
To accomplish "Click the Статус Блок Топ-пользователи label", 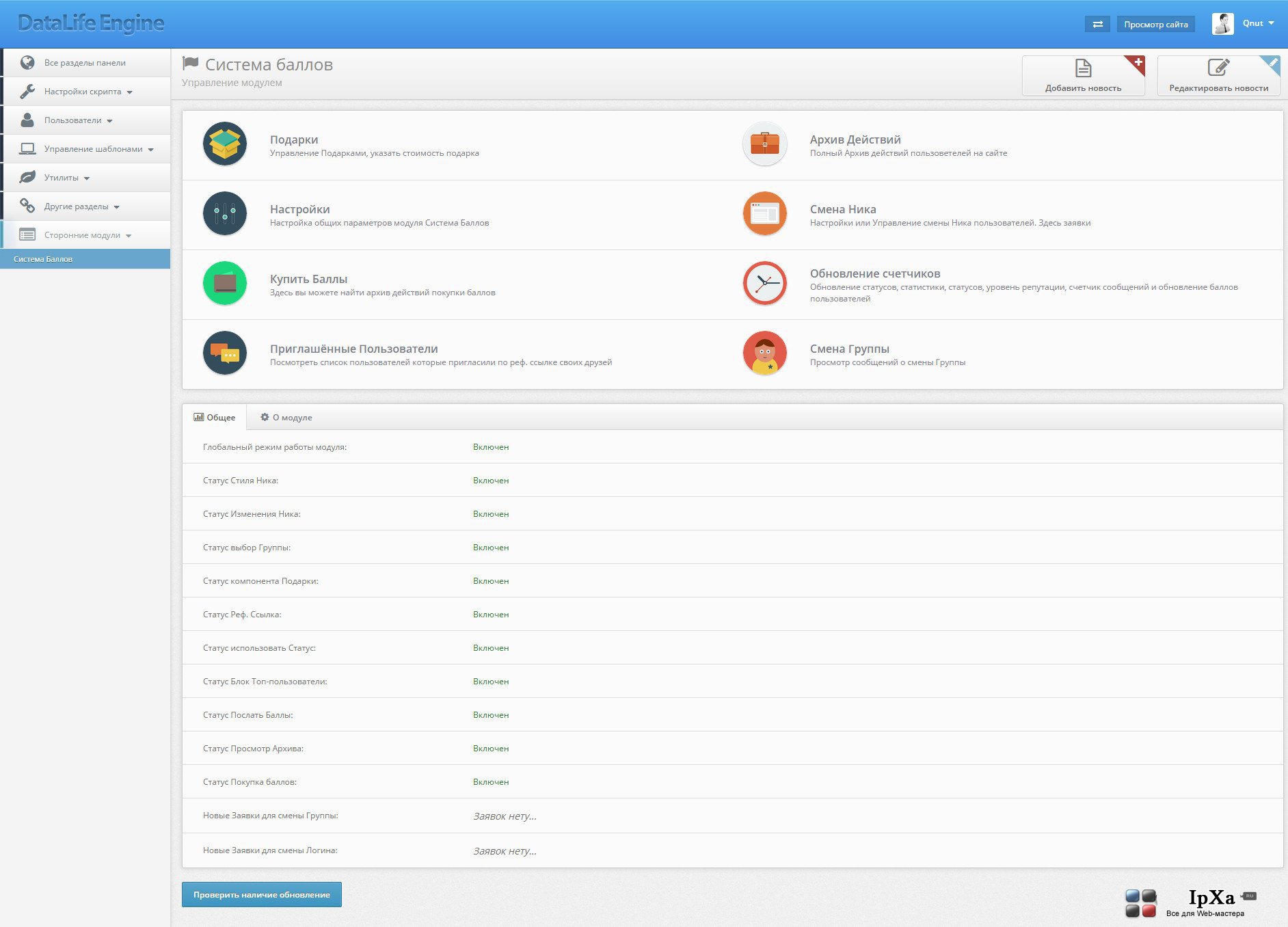I will (x=265, y=682).
